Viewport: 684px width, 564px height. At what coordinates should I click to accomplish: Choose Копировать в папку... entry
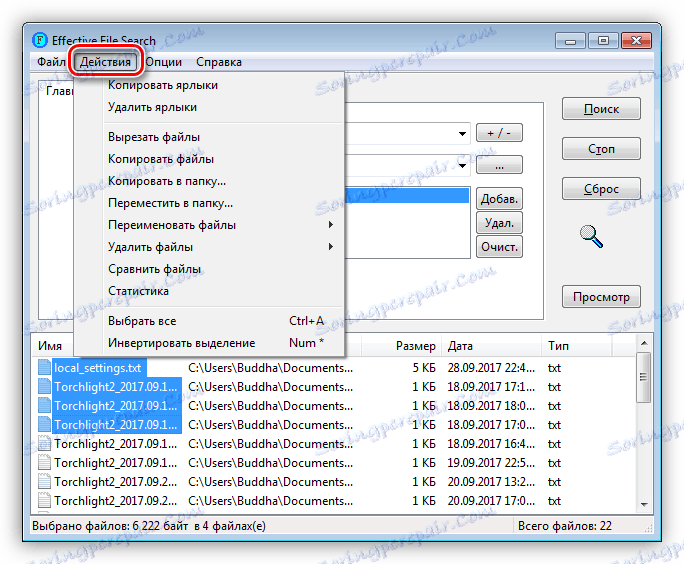209,181
